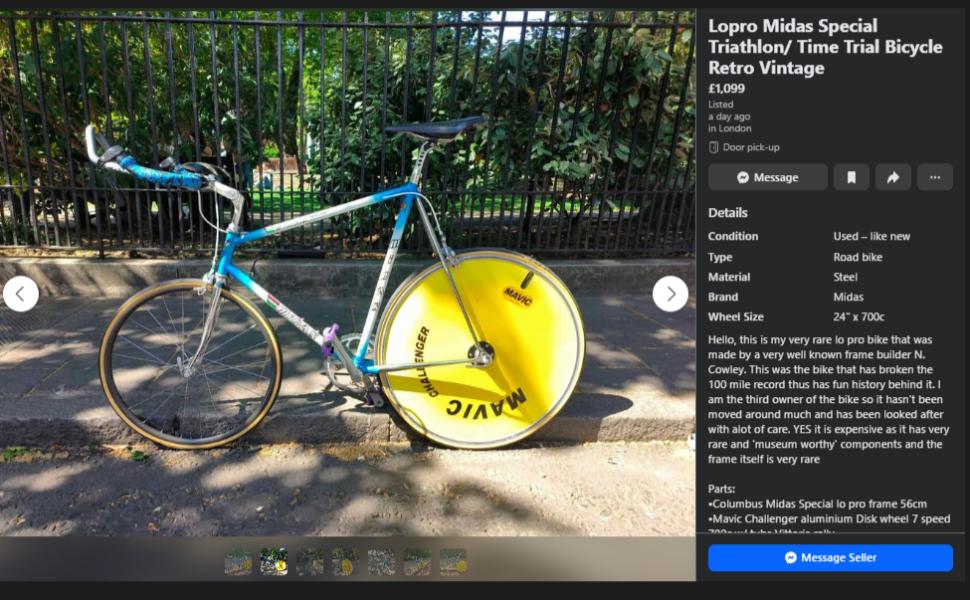
Task: Click the 'Wheel Size' label
Action: coord(736,317)
